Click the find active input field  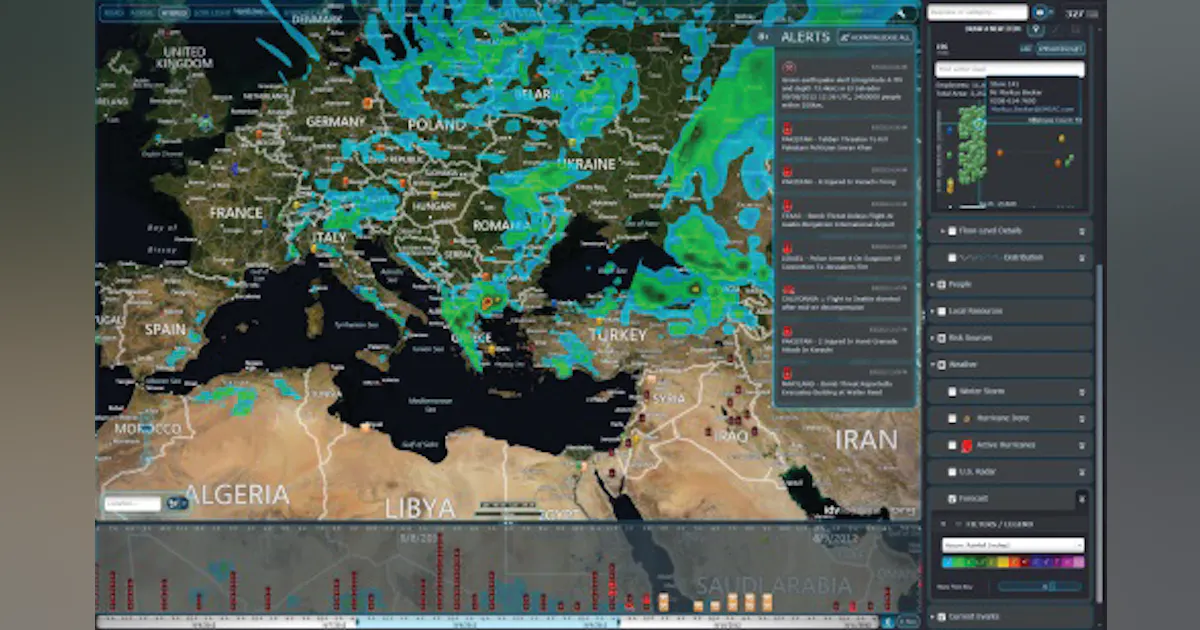click(1009, 69)
